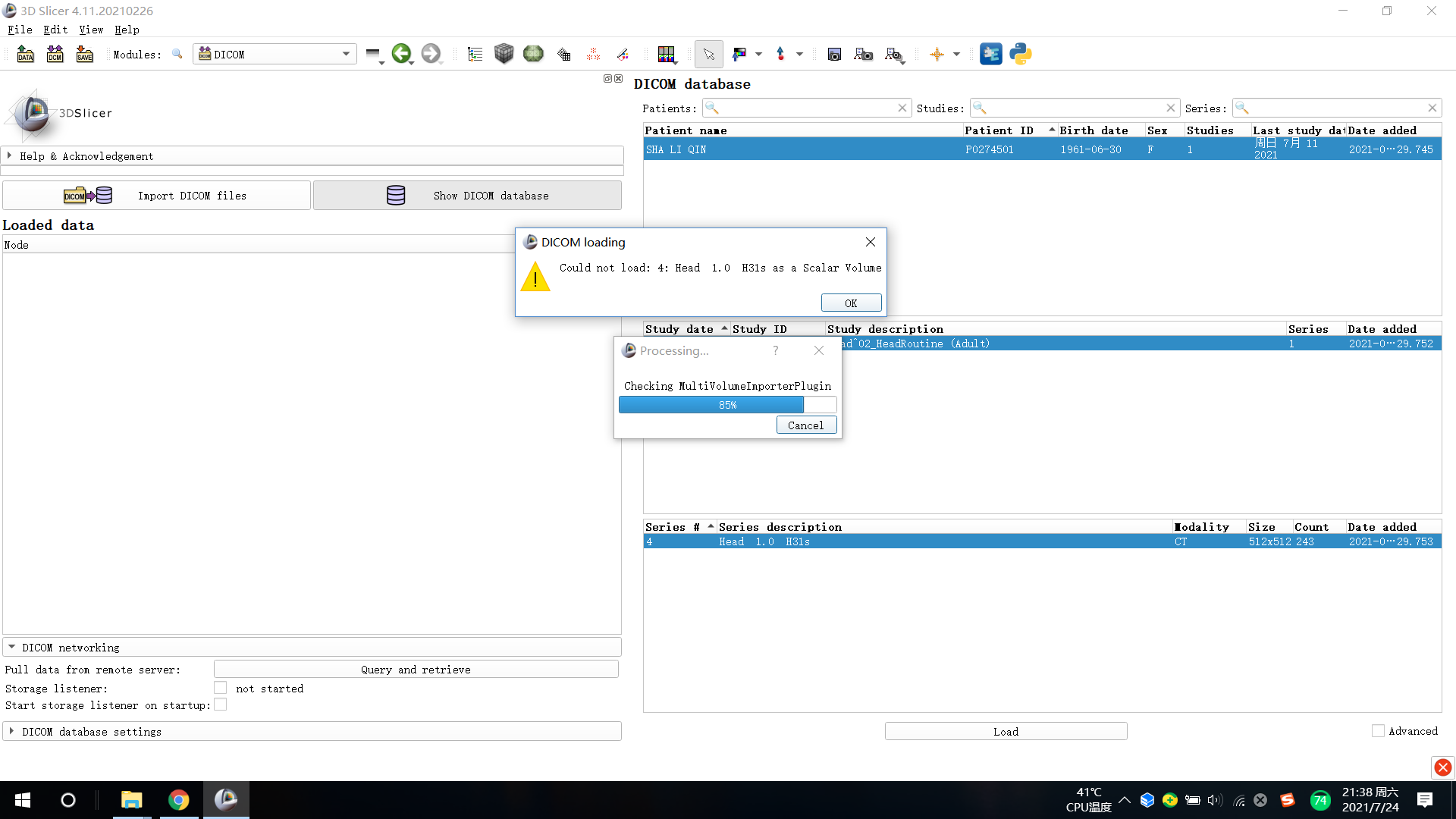Screen dimensions: 1456x819
Task: Open the Transforms module icon
Action: pos(563,54)
